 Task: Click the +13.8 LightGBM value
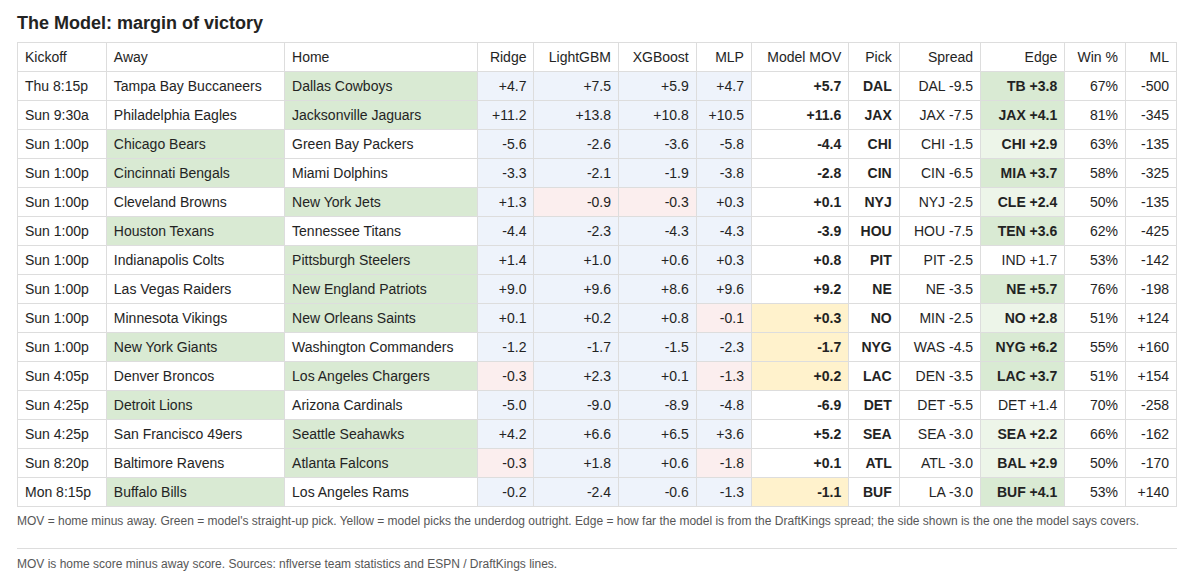[576, 115]
